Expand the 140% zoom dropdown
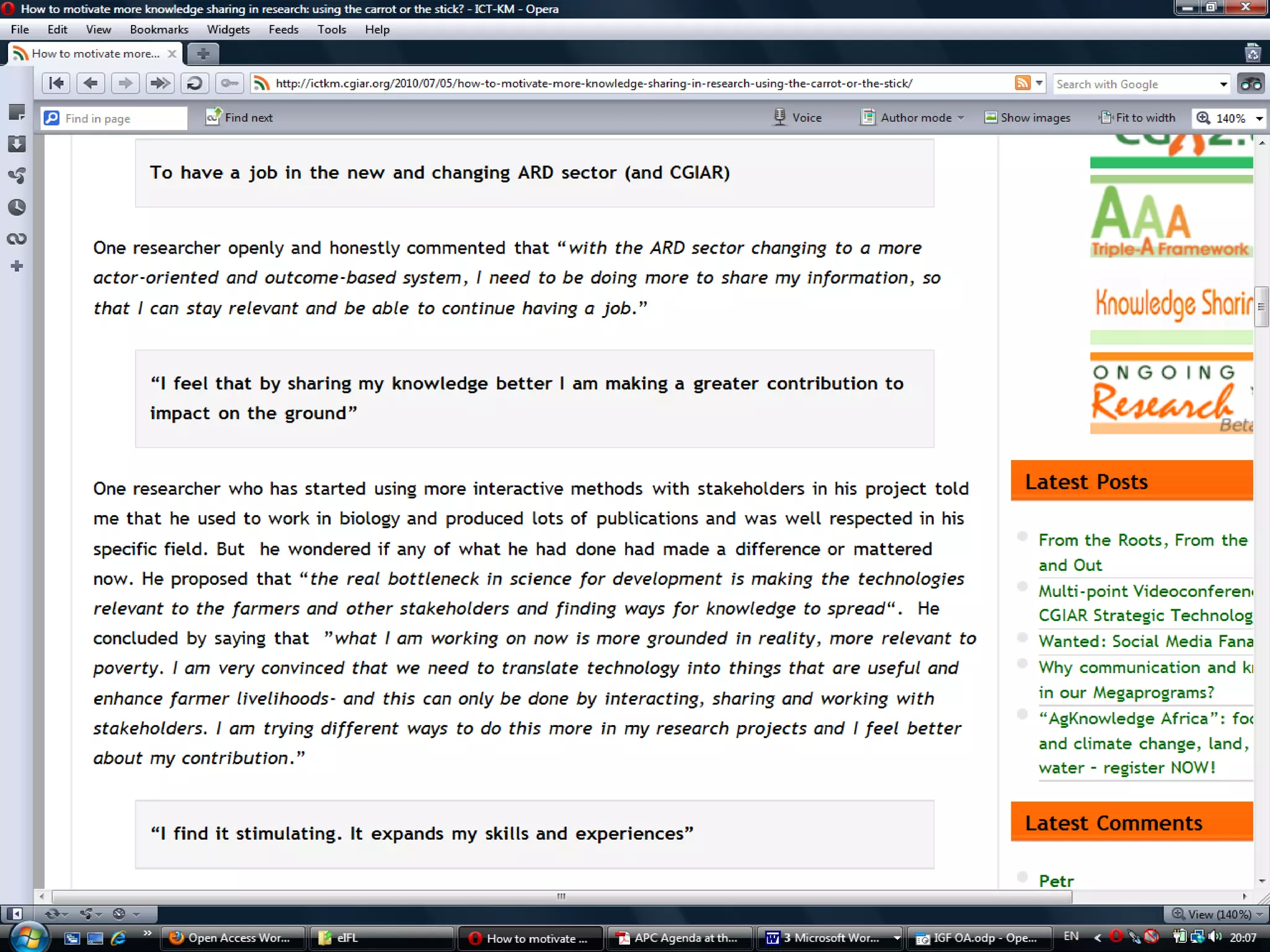The width and height of the screenshot is (1270, 952). tap(1259, 118)
